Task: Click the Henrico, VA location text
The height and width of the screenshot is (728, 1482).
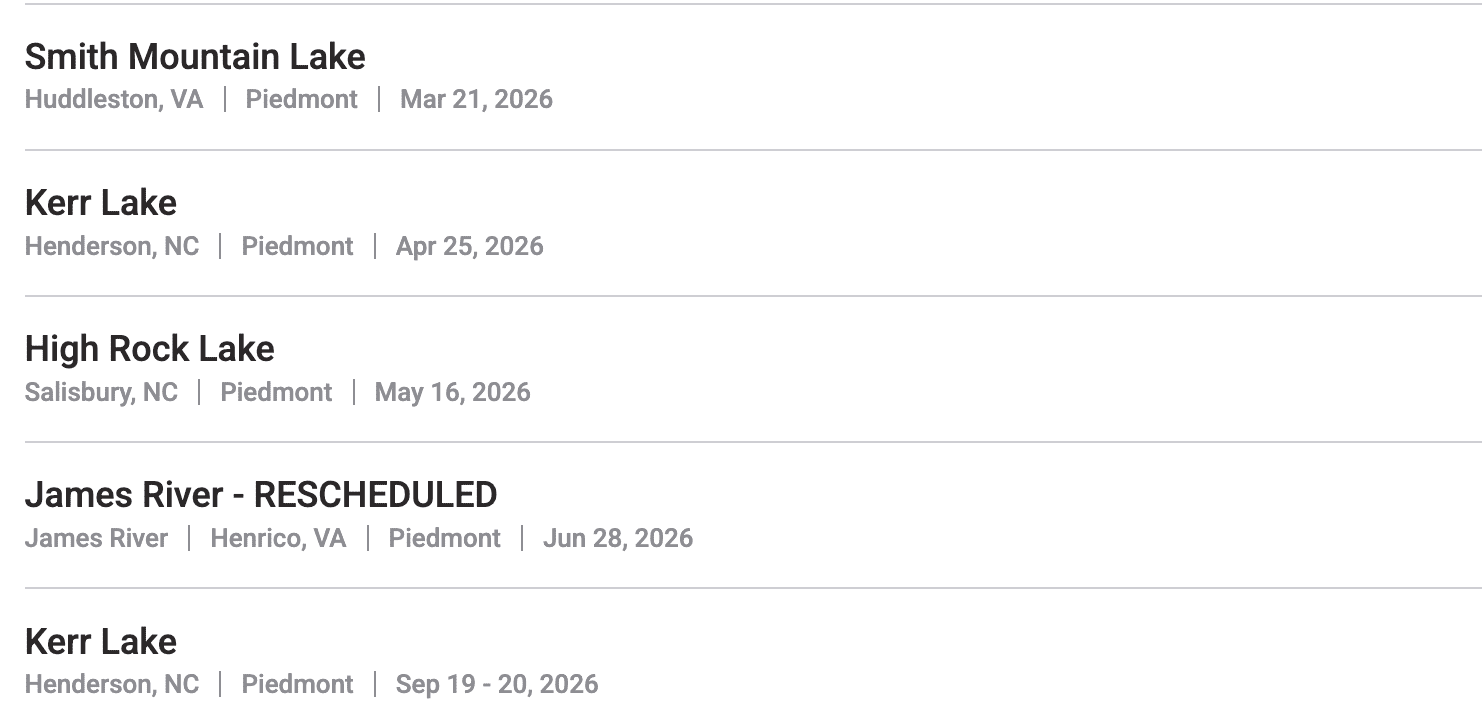Action: click(x=278, y=538)
